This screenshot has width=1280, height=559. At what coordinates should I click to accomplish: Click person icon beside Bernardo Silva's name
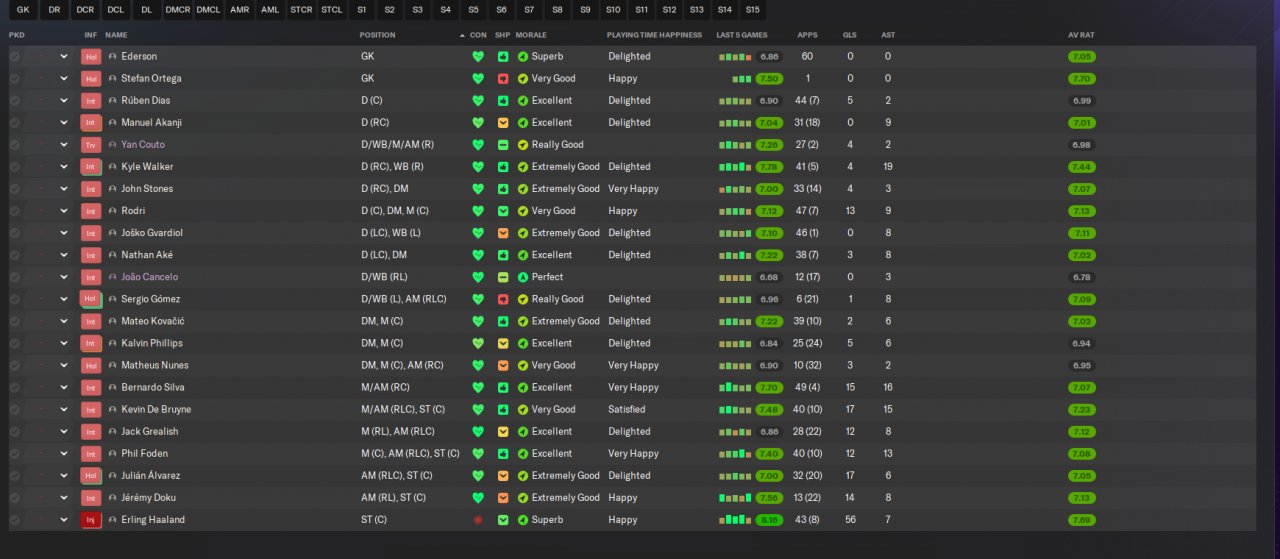click(x=113, y=388)
